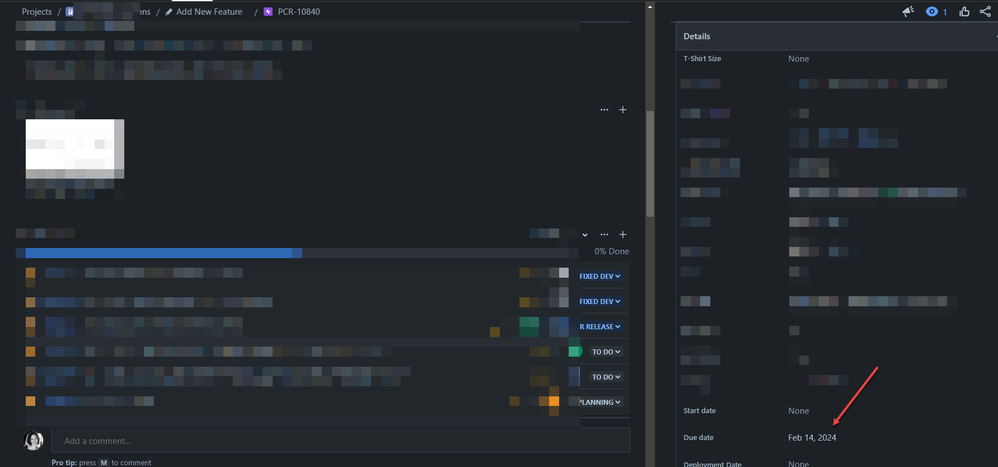Open the lower TO DO status dropdown
Image resolution: width=998 pixels, height=467 pixels.
(605, 377)
